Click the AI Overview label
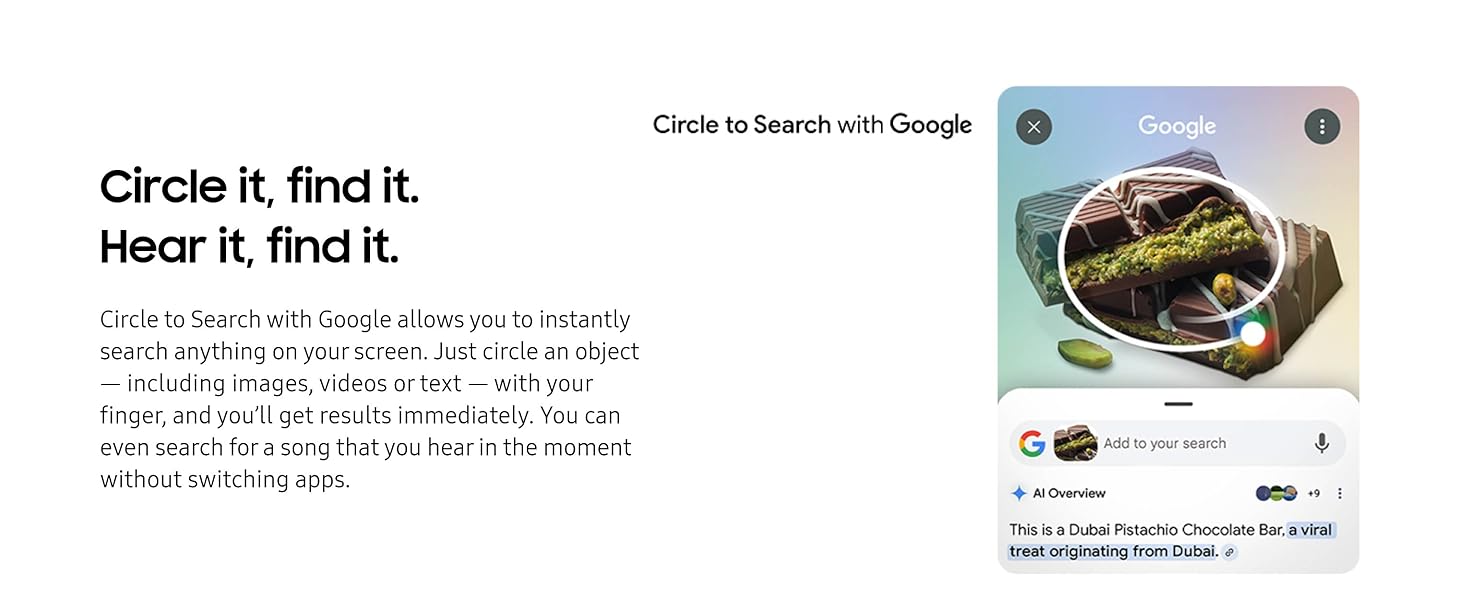 (1069, 493)
